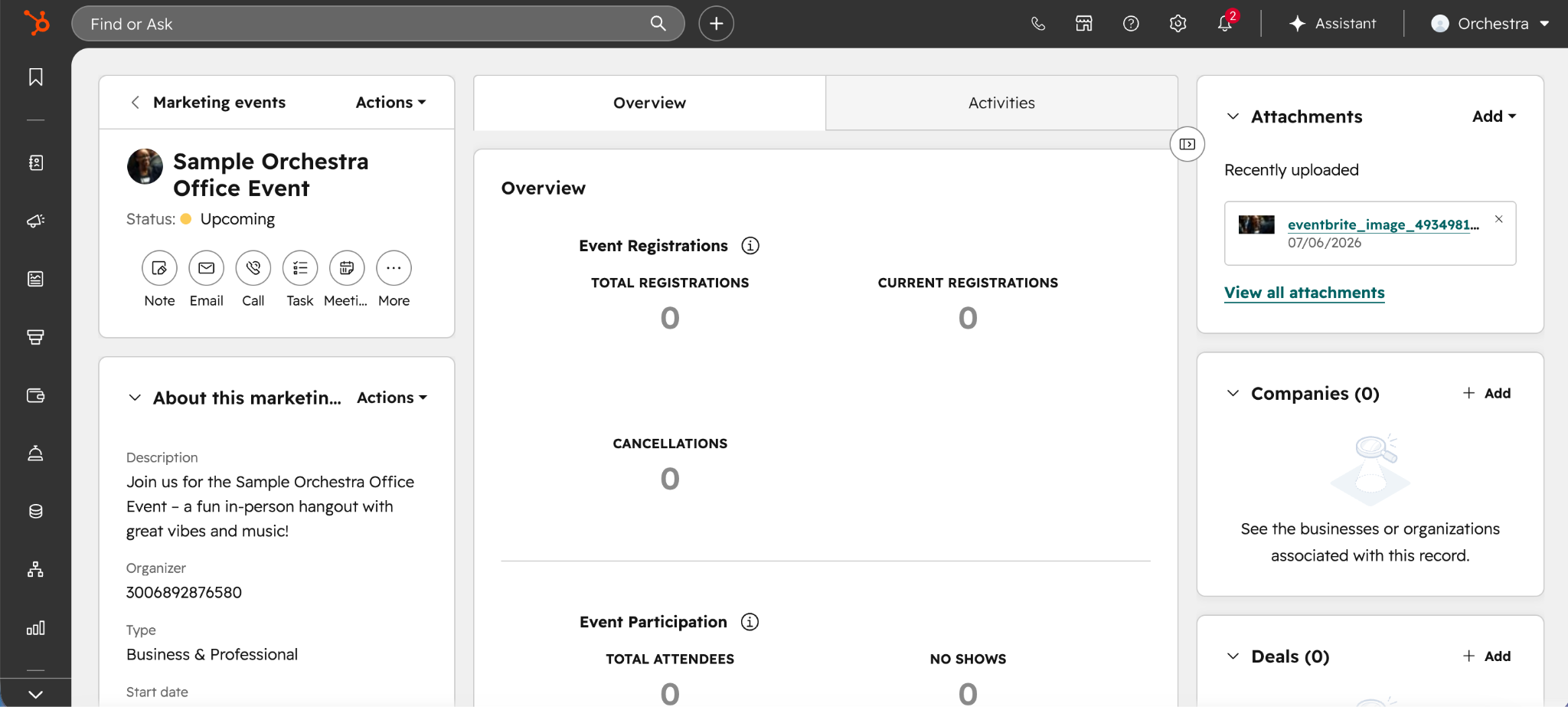1568x707 pixels.
Task: Collapse the right sidebar panel
Action: coord(1187,144)
